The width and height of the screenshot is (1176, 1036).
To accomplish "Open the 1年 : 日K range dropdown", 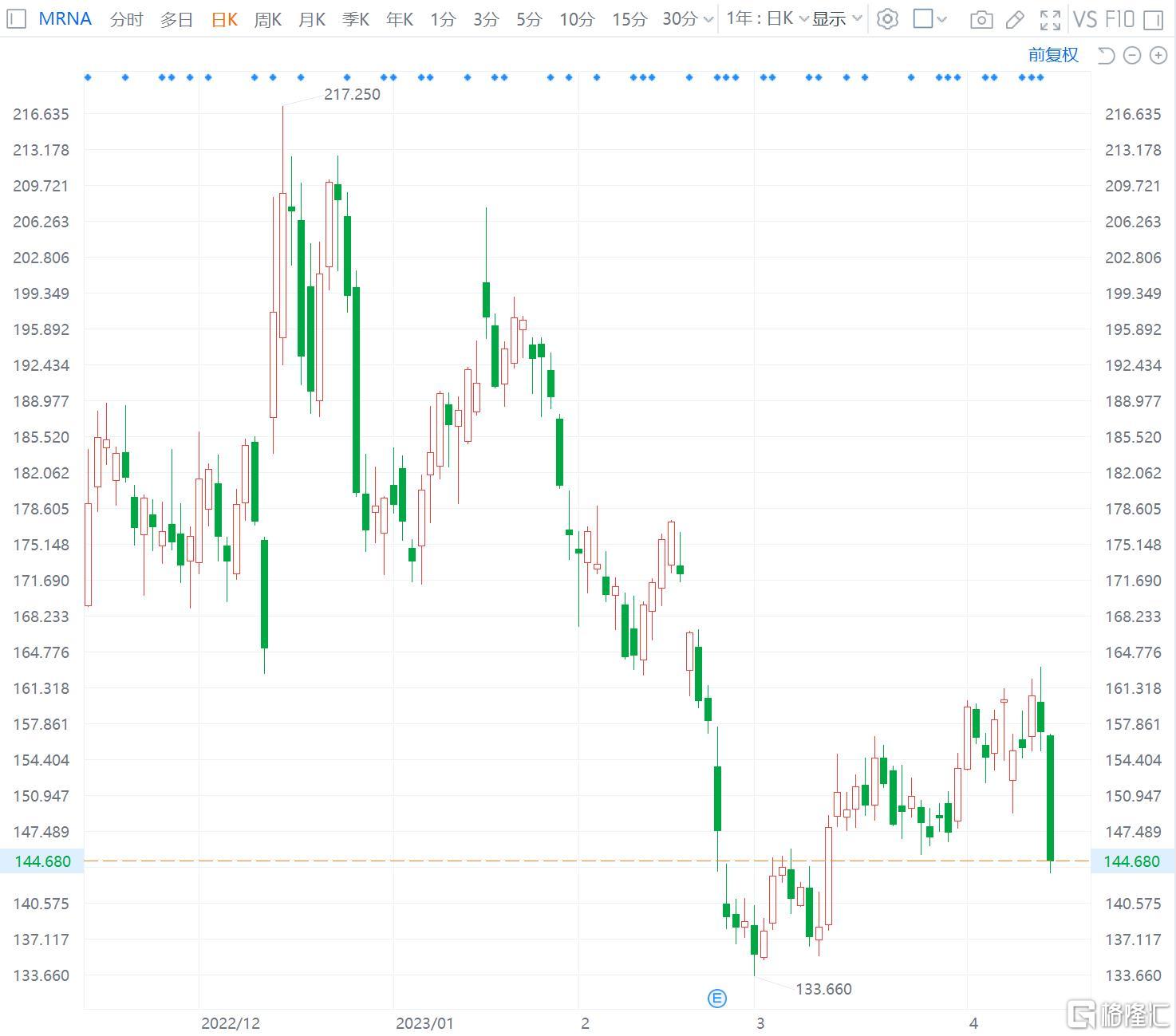I will (767, 18).
